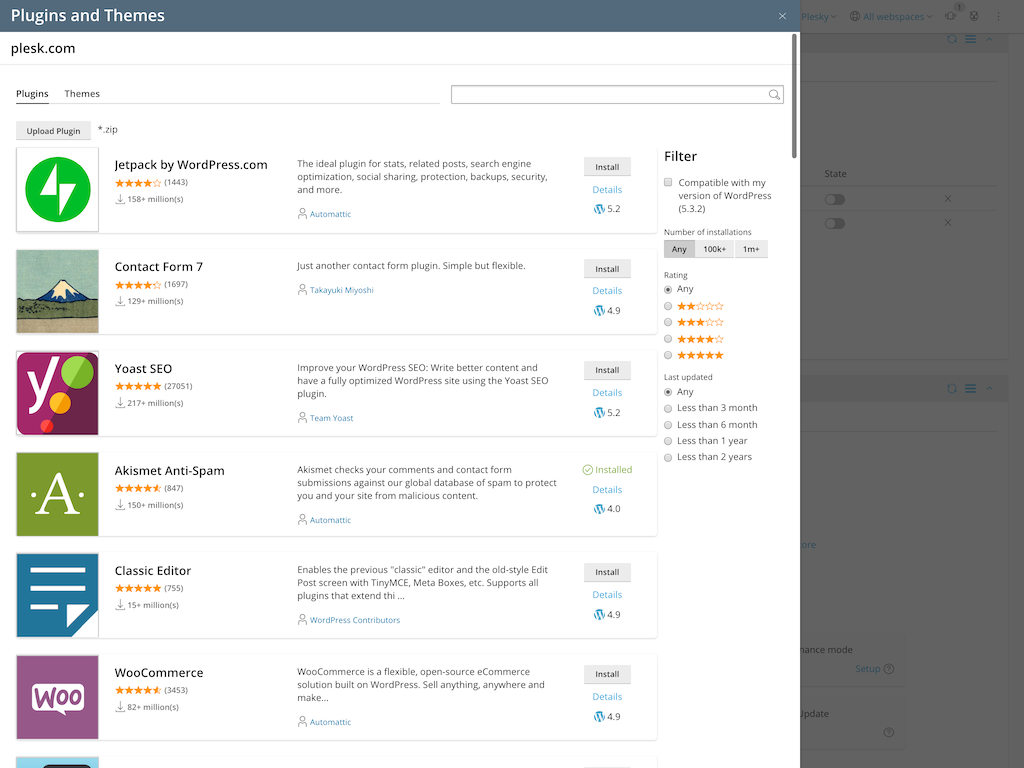Viewport: 1024px width, 768px height.
Task: Install the Classic Editor plugin
Action: point(607,571)
